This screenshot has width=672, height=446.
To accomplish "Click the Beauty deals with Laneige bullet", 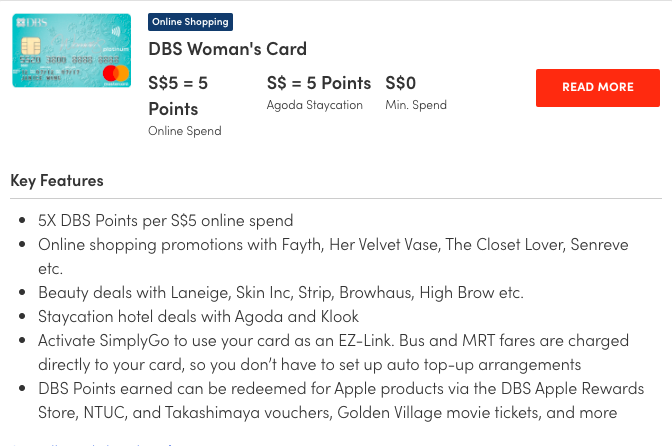I will [280, 292].
